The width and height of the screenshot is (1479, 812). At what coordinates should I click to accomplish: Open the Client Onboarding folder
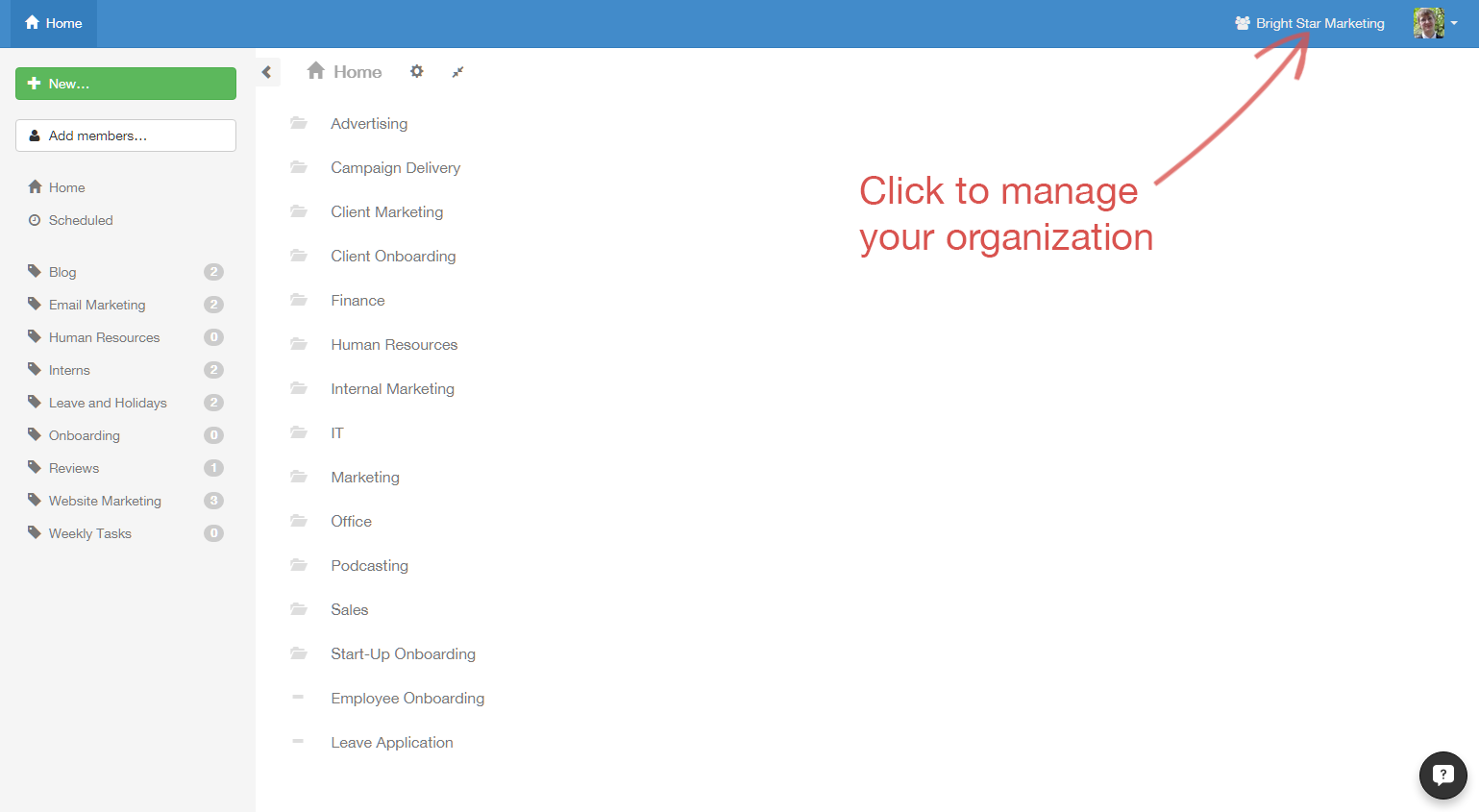[x=393, y=256]
